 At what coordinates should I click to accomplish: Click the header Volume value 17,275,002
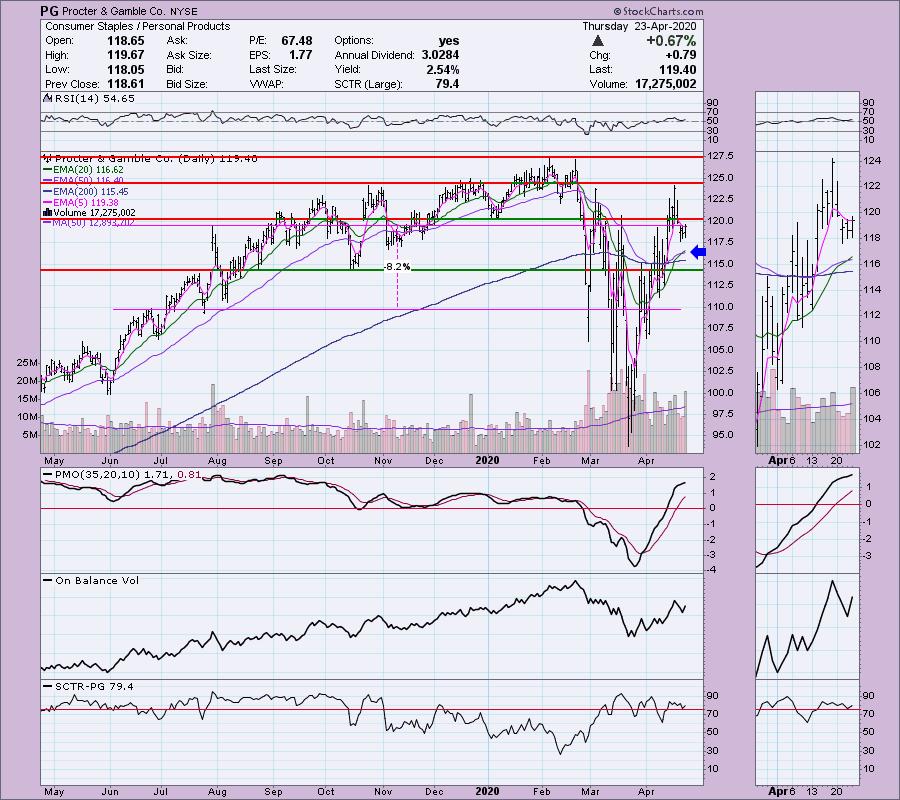coord(666,84)
